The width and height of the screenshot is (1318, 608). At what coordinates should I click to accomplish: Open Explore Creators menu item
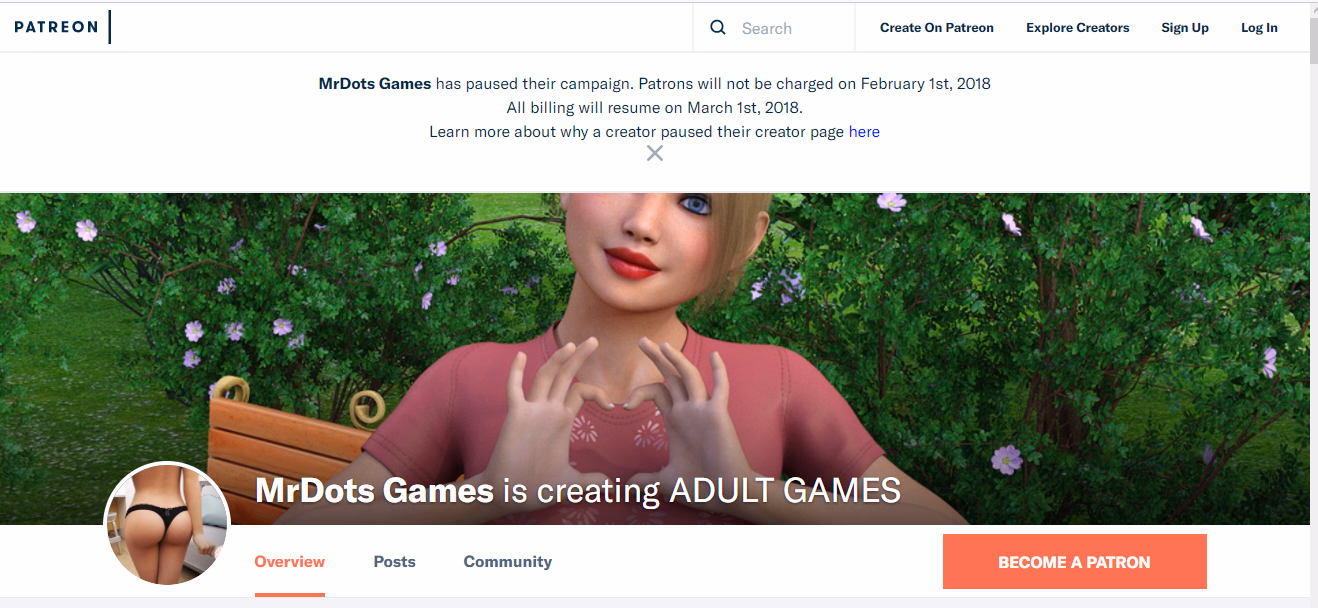(1078, 28)
